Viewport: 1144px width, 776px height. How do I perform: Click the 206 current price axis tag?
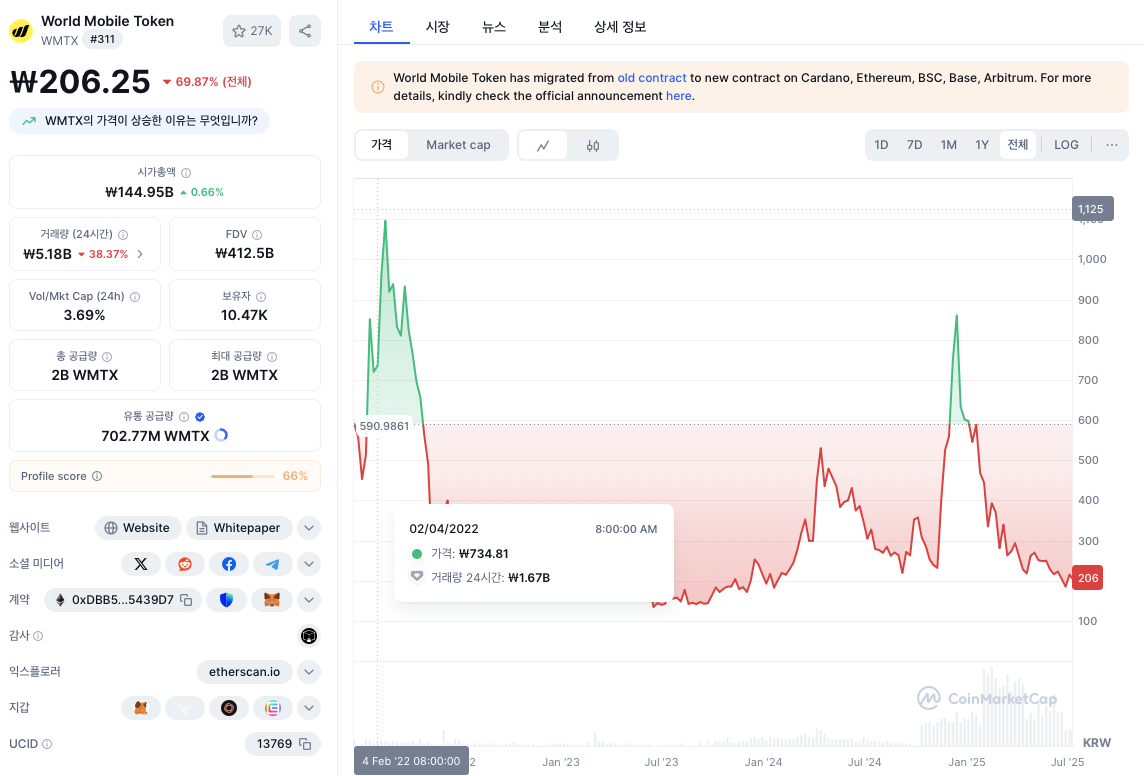1087,578
